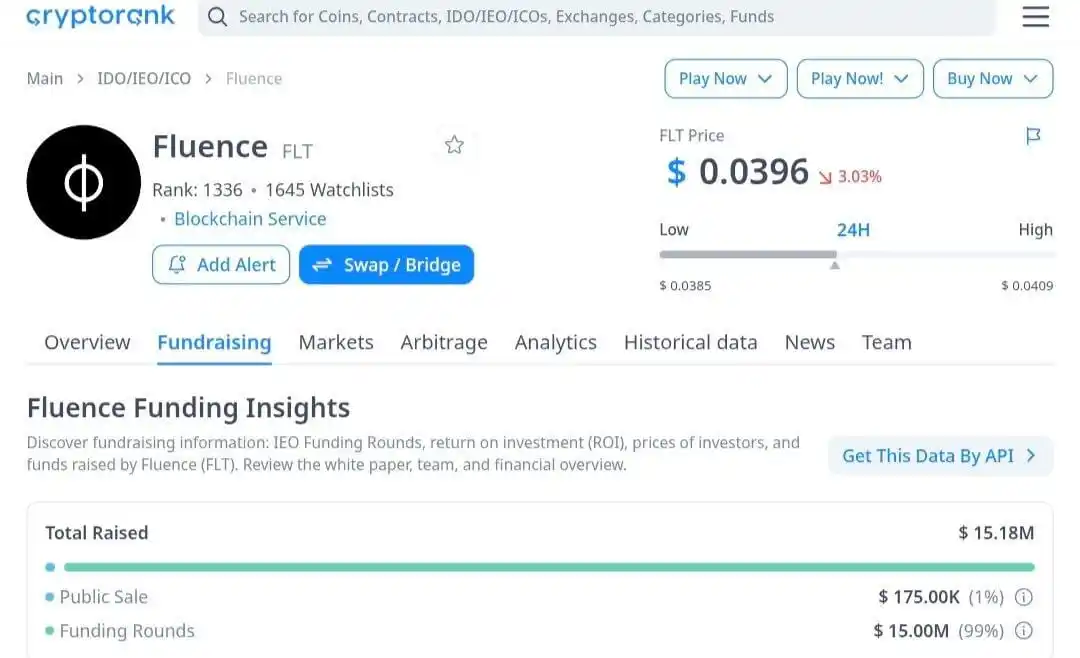Go to IDO/IEO/ICO breadcrumb
Screen dimensions: 1080x658
[144, 79]
